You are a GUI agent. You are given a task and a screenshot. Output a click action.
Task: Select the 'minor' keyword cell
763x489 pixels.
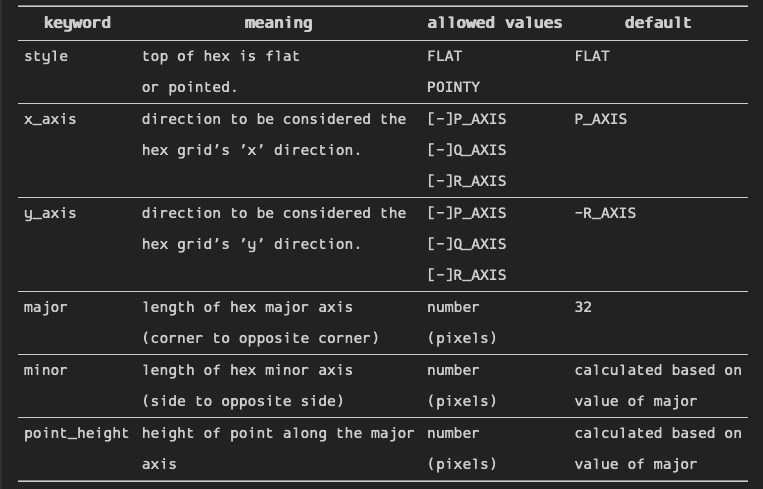click(46, 371)
